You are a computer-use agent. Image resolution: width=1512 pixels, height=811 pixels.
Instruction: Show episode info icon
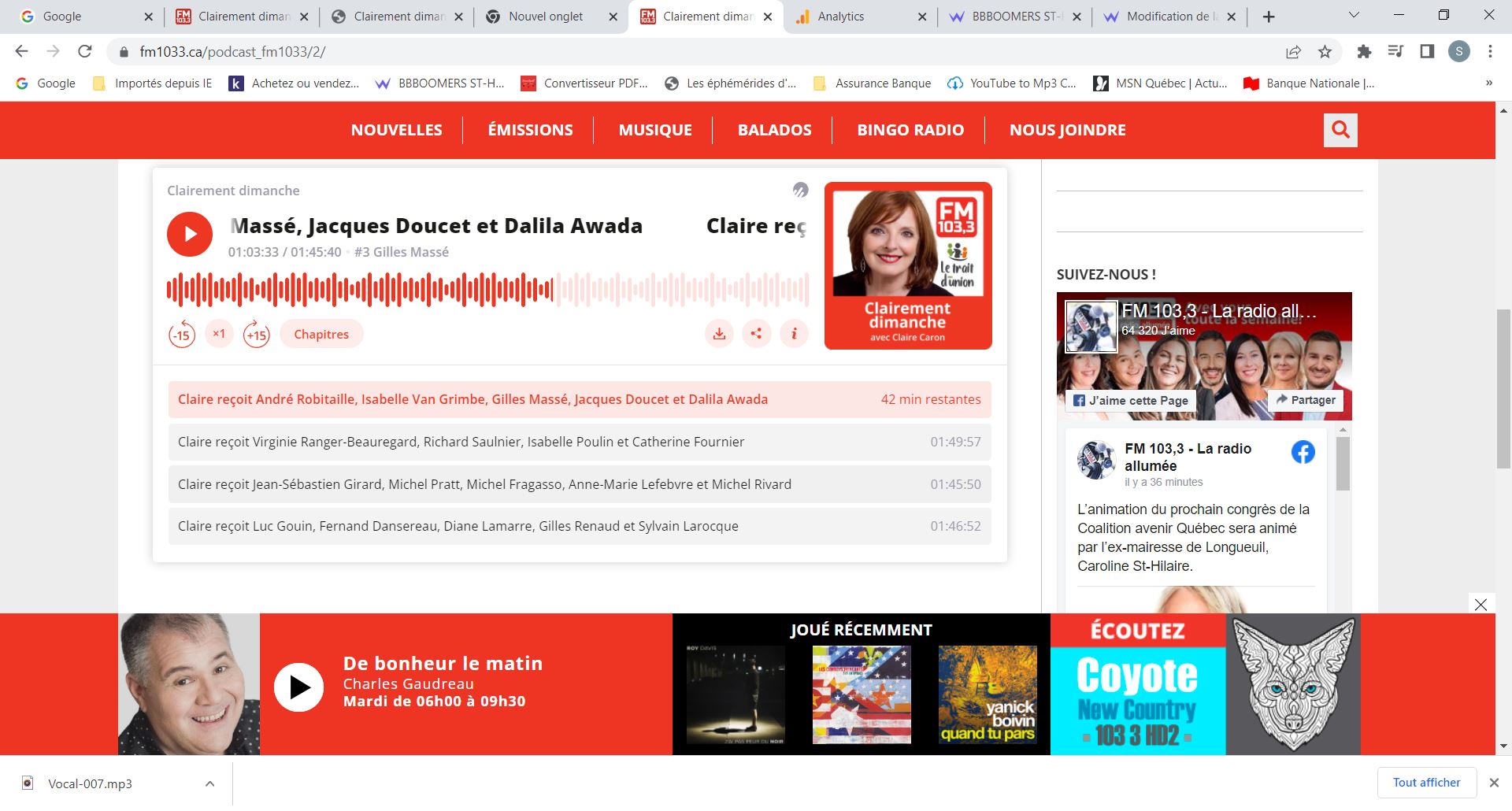click(795, 334)
